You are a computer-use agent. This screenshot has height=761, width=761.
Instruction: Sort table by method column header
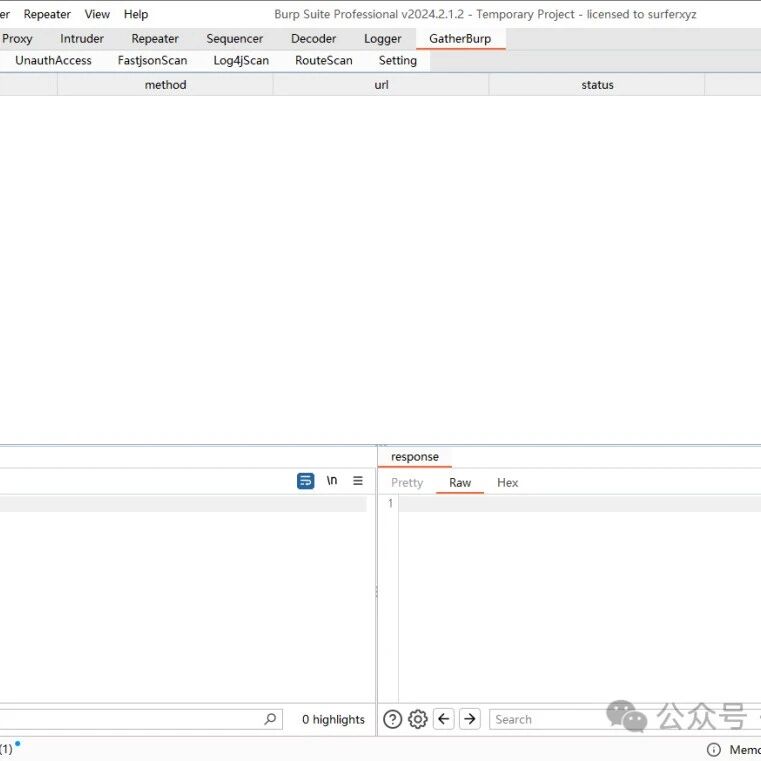click(x=165, y=85)
